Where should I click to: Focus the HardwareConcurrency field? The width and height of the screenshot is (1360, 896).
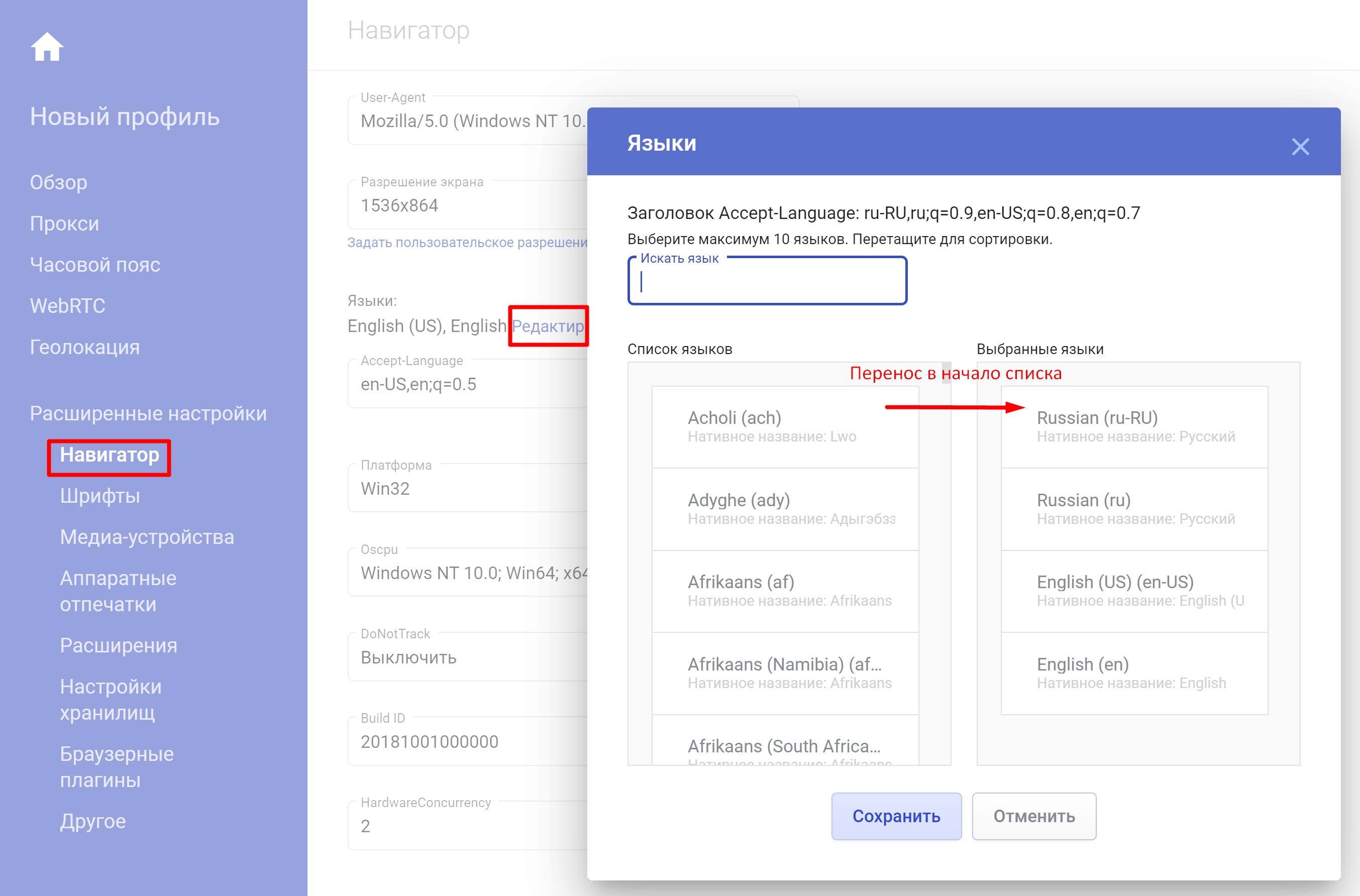coord(467,826)
